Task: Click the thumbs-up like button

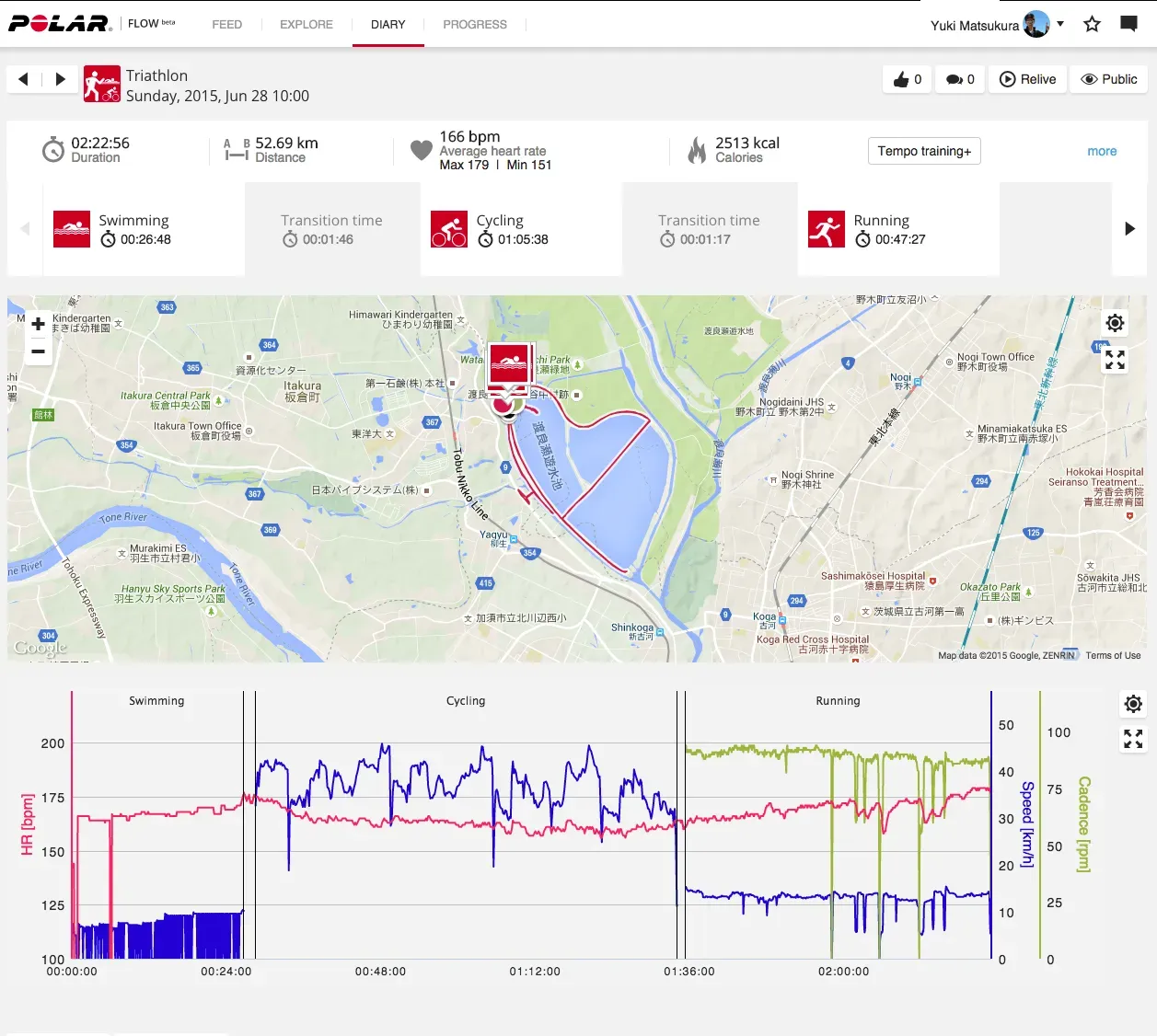Action: (x=907, y=79)
